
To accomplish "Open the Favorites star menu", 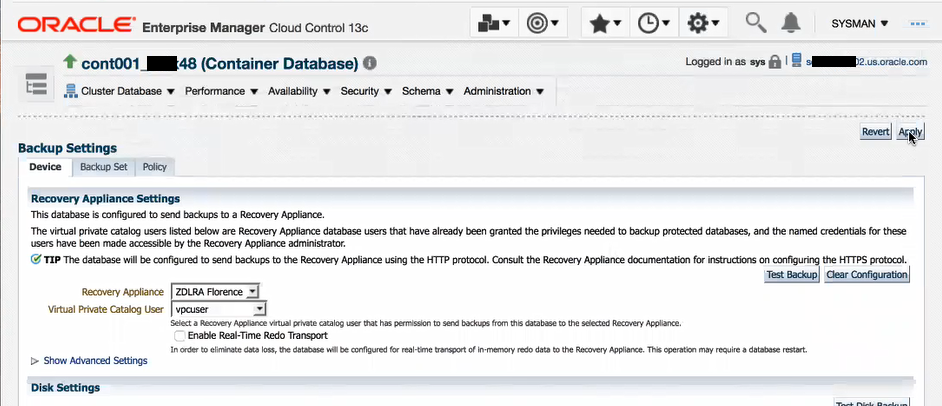I will coord(605,23).
